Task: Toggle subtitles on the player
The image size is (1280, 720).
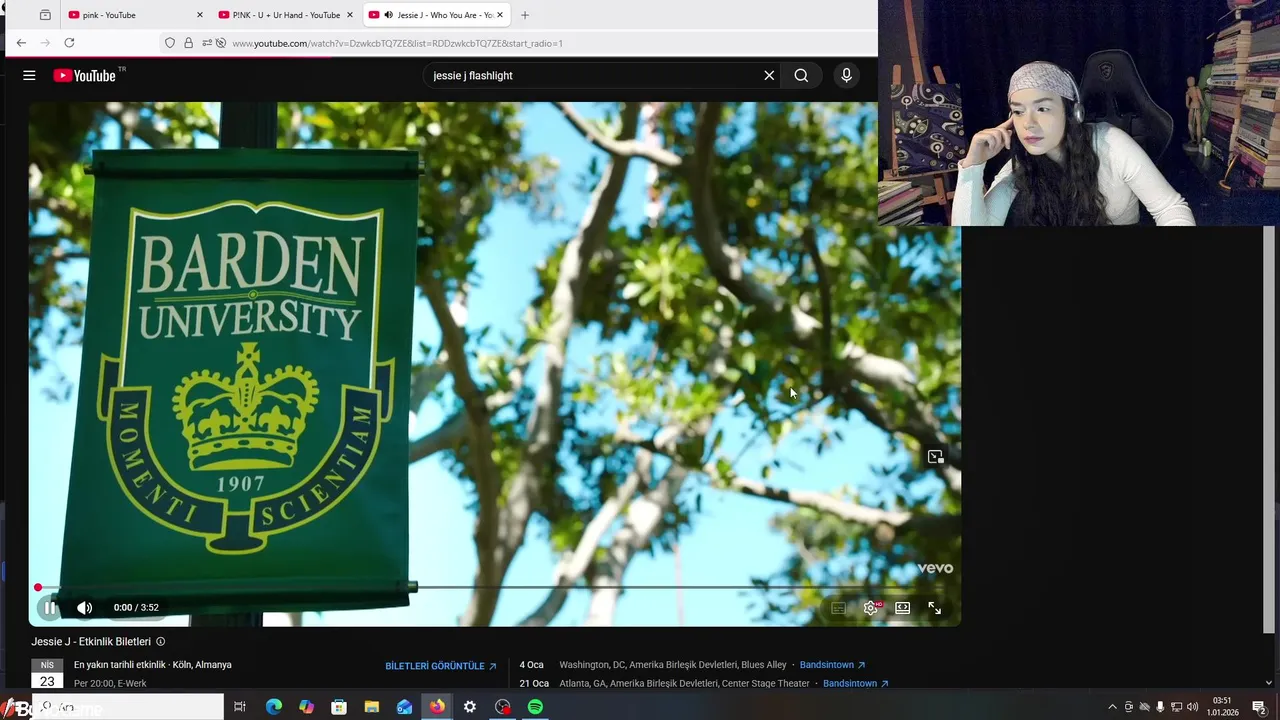Action: (839, 608)
